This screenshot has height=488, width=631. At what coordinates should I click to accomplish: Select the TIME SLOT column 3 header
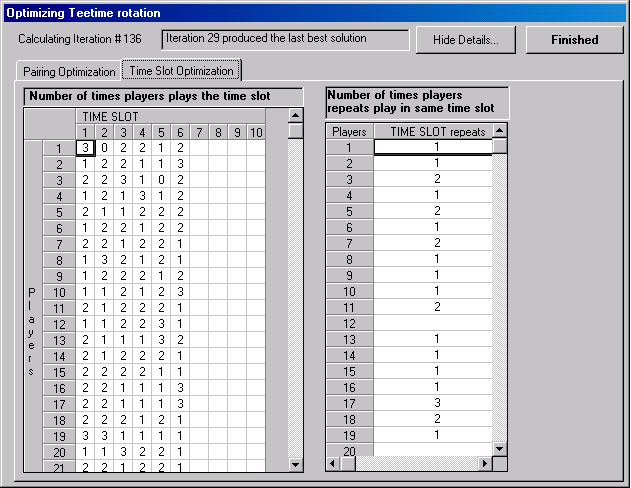123,132
